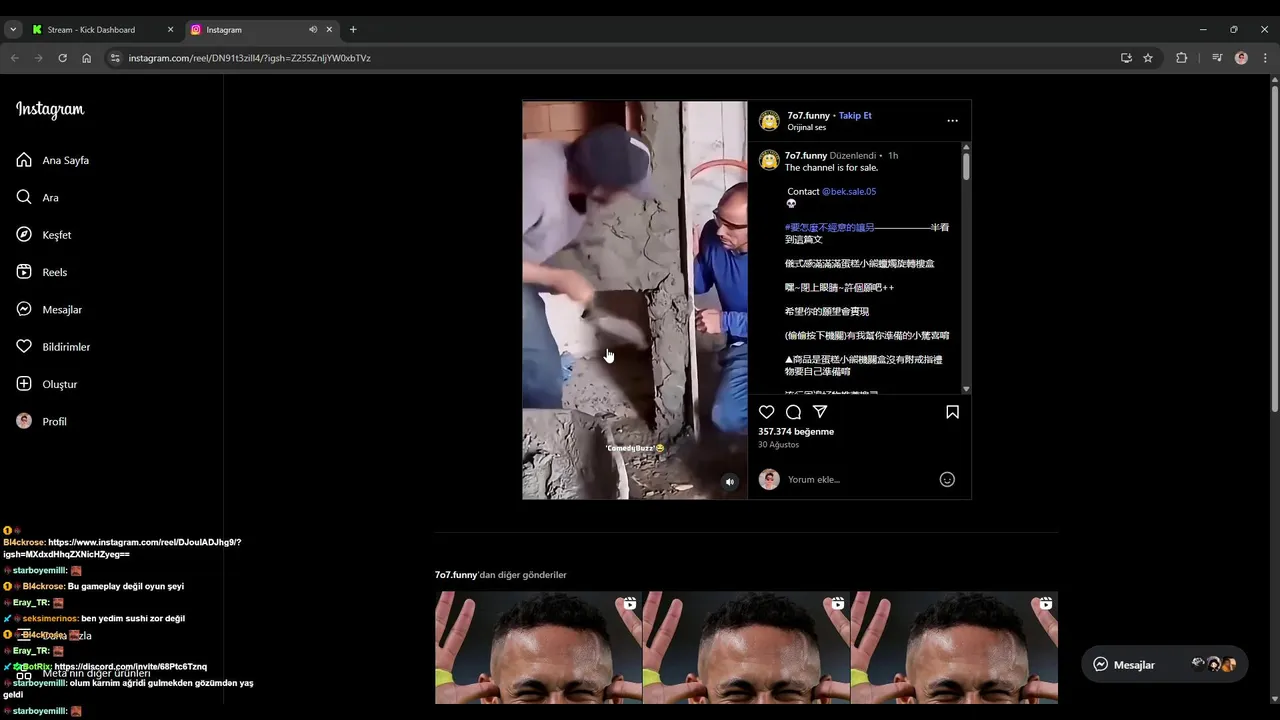Click Meta'nın diğer ürünleri grid icon
The image size is (1280, 720).
click(24, 674)
